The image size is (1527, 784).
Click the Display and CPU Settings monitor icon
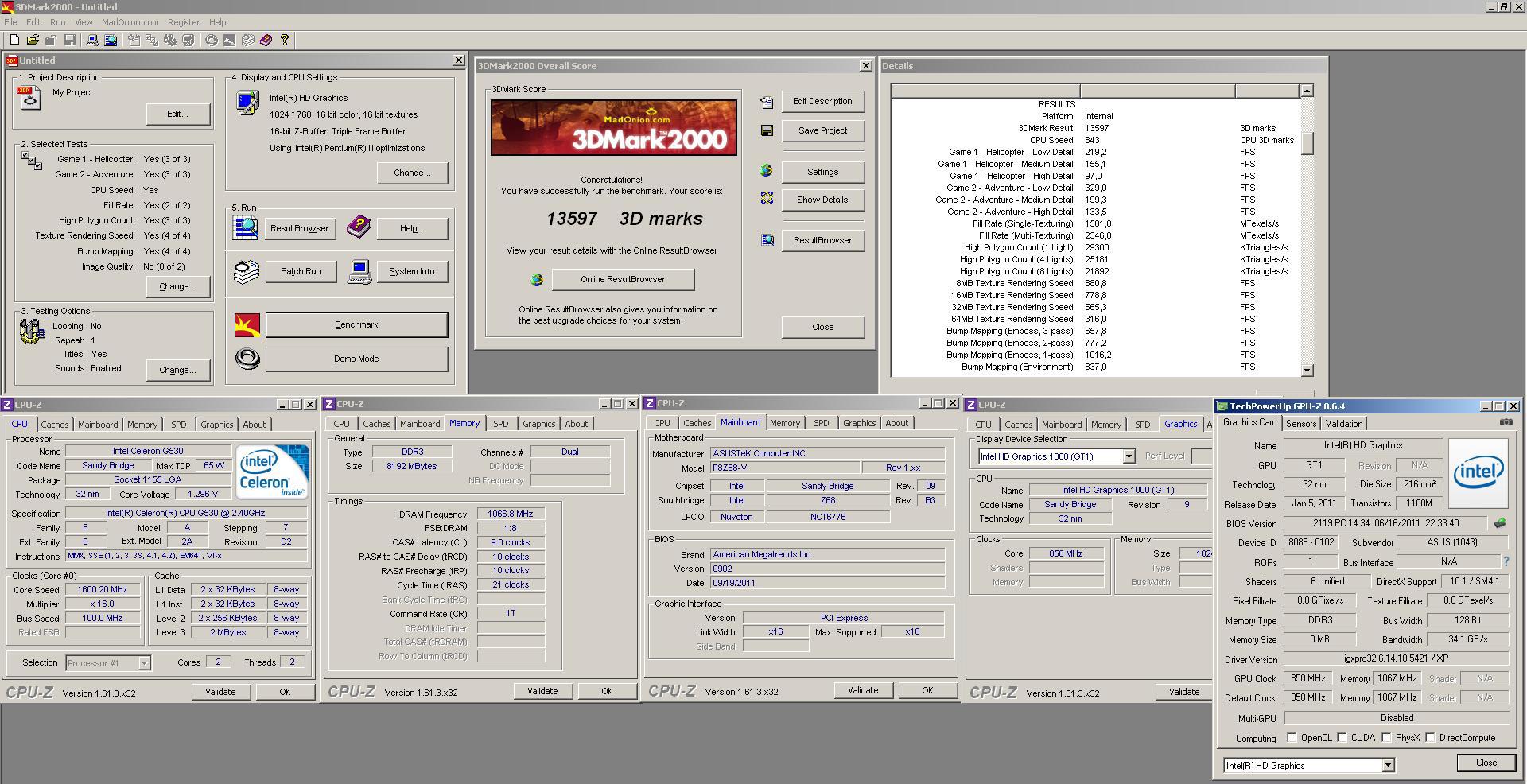pos(247,103)
